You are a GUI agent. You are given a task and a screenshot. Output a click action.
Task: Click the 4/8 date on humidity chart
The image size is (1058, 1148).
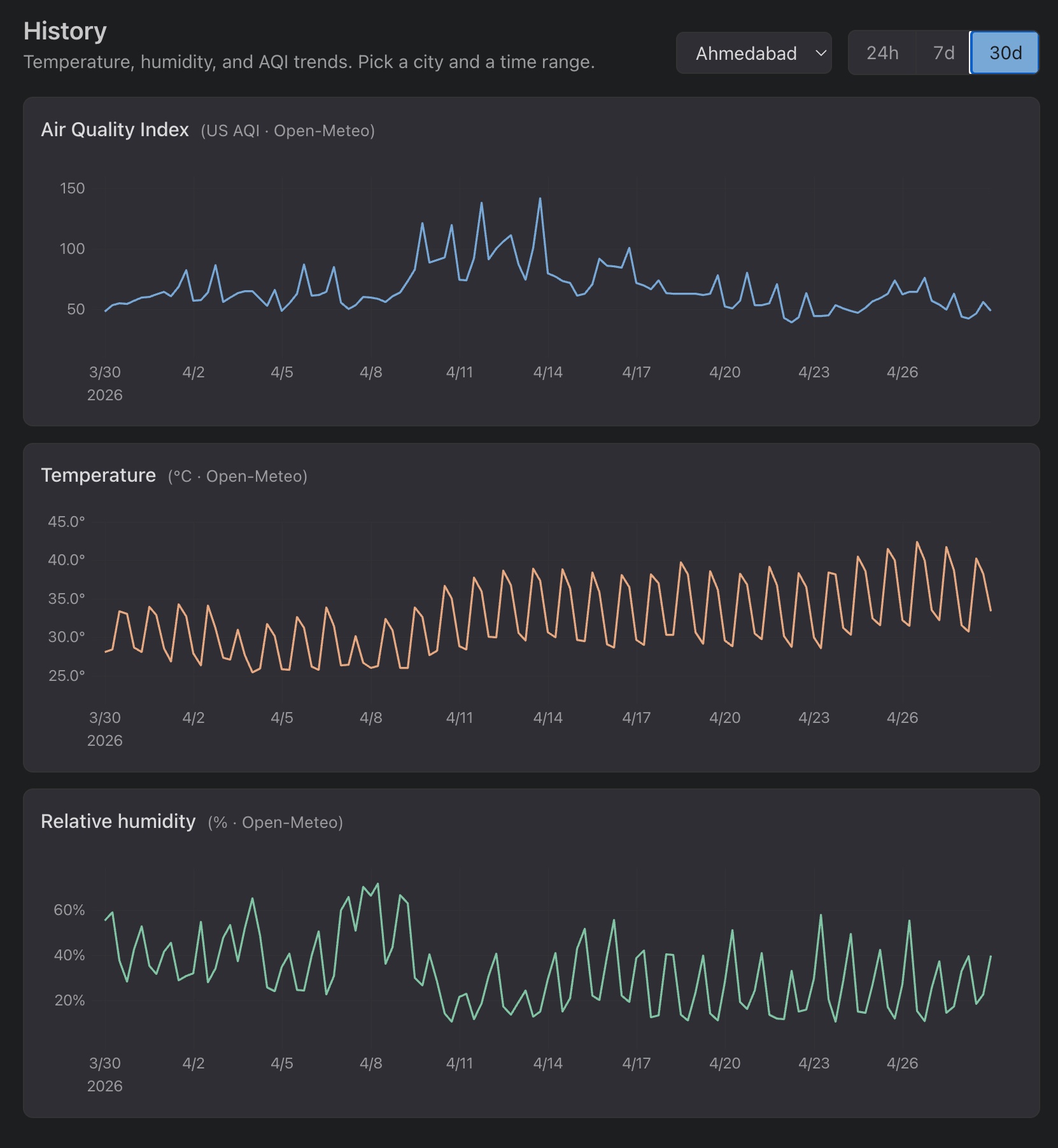pyautogui.click(x=370, y=1063)
